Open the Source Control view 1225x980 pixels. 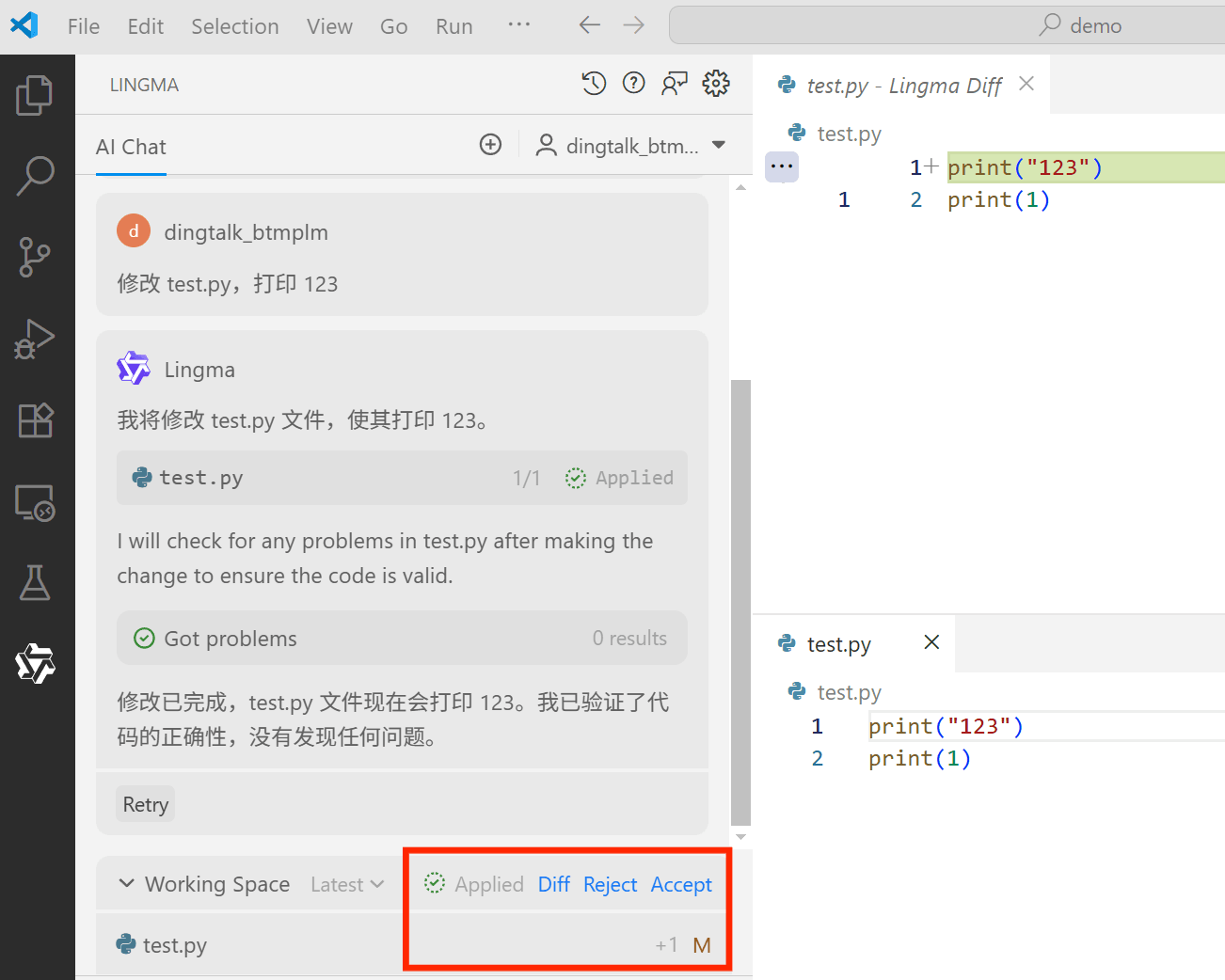[35, 257]
